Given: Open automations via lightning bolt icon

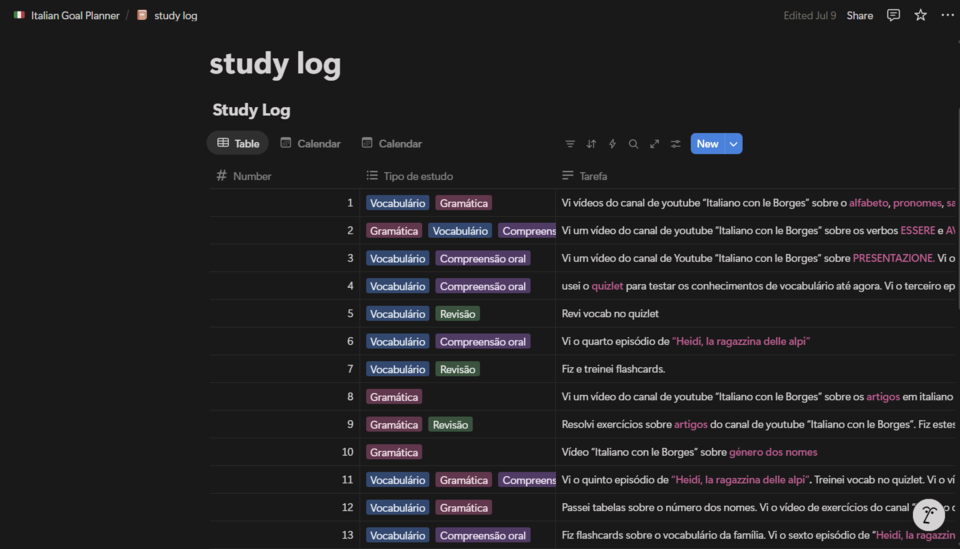Looking at the screenshot, I should coord(612,144).
